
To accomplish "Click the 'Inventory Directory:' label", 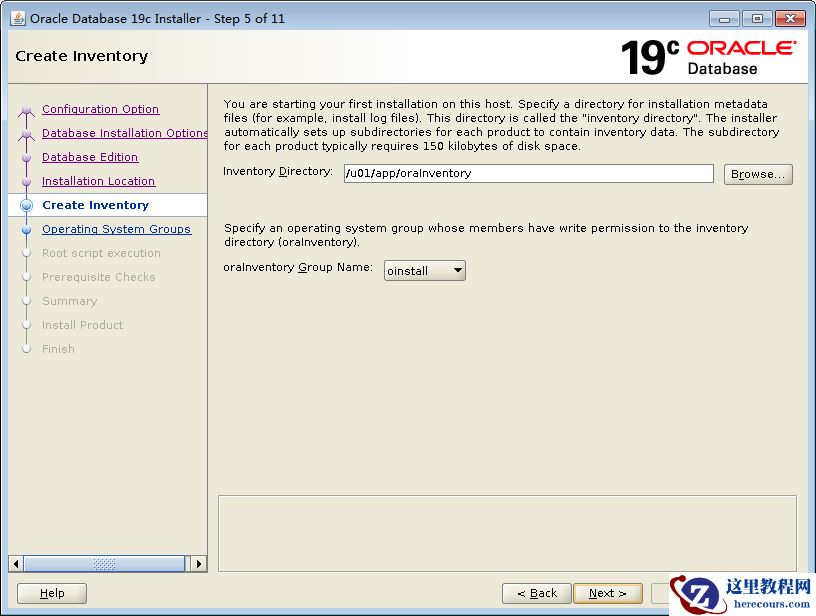I will 278,171.
